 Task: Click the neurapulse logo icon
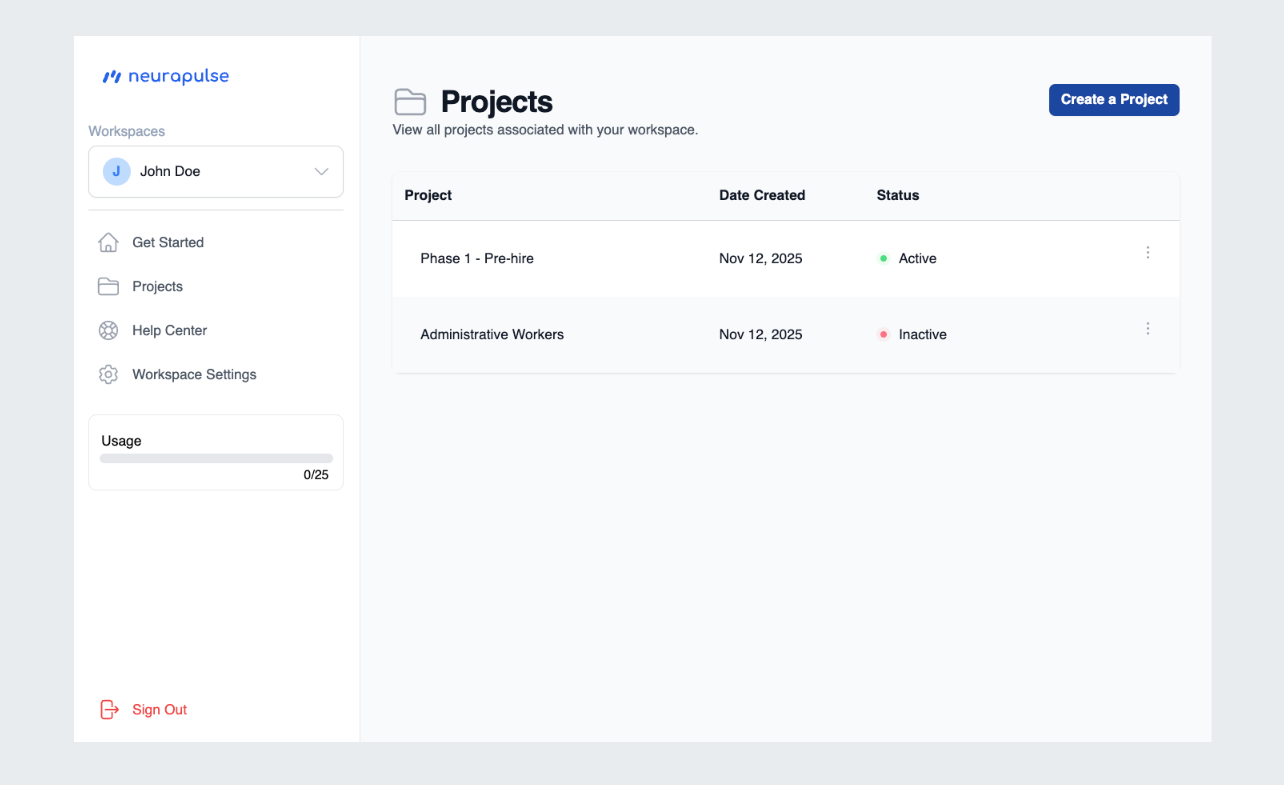pyautogui.click(x=112, y=76)
